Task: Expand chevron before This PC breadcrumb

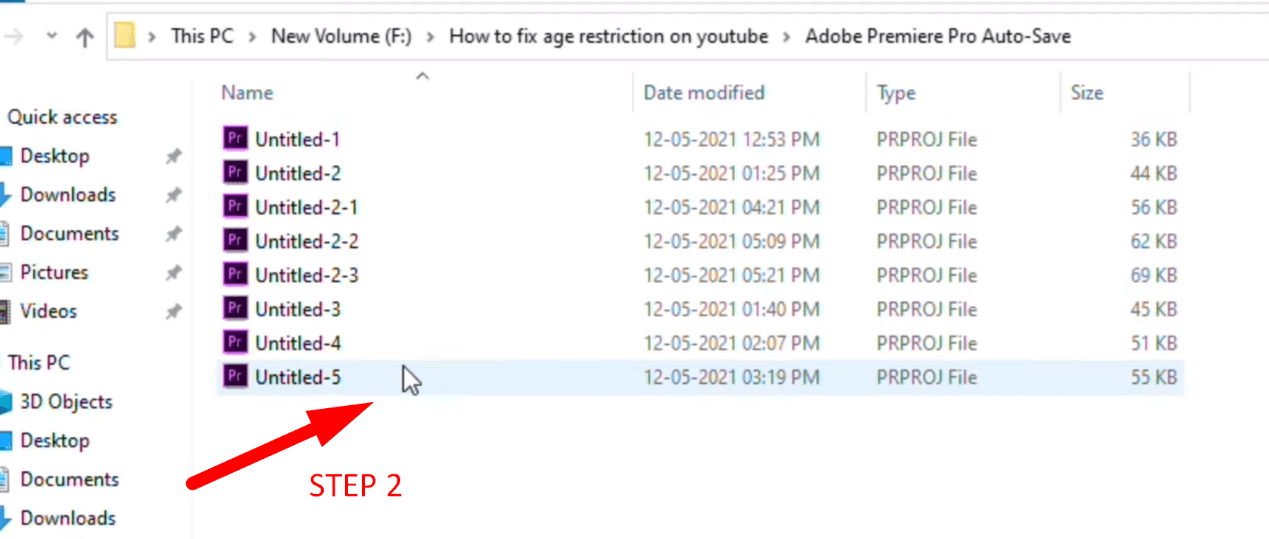Action: coord(153,36)
